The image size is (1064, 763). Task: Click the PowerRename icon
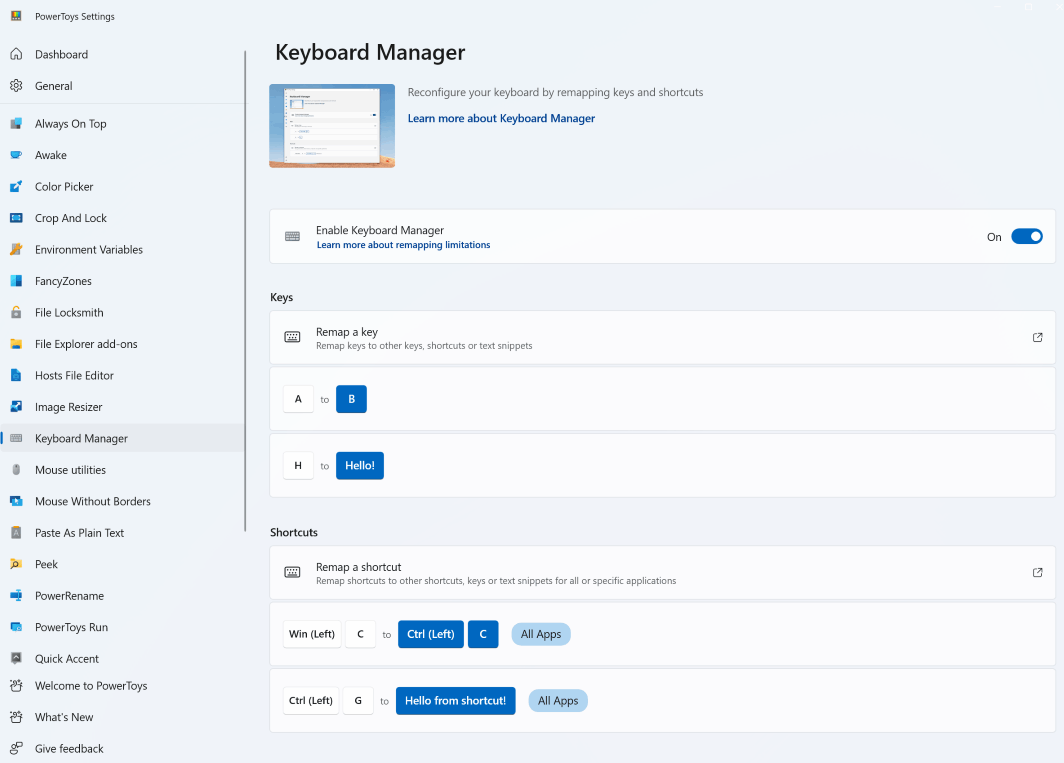pyautogui.click(x=16, y=595)
